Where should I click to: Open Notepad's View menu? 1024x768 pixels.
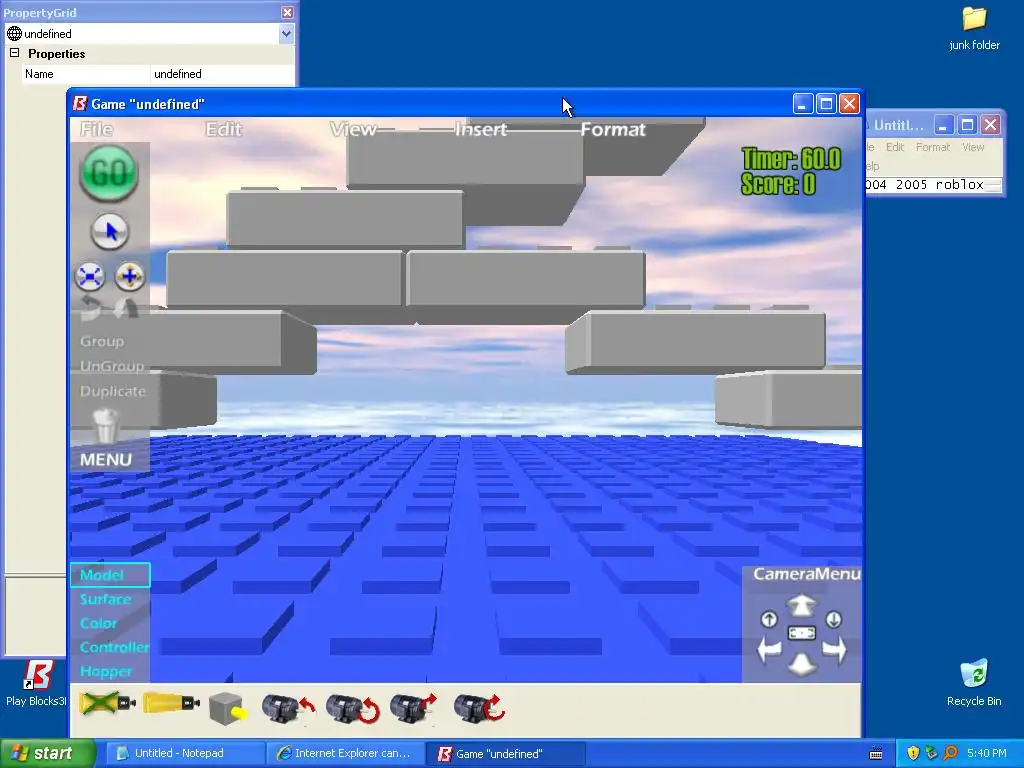(x=973, y=147)
